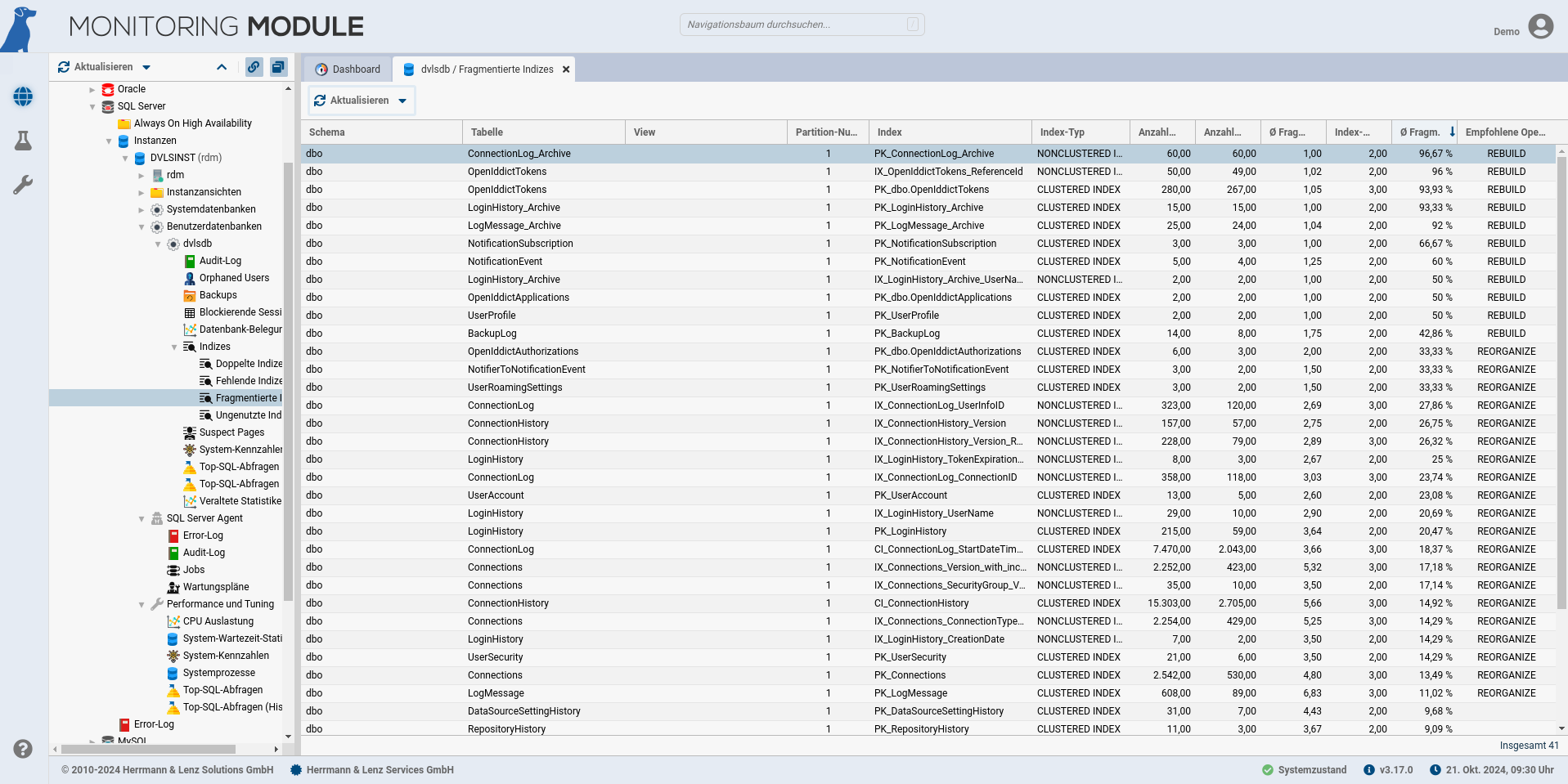Click the table vertical scrollbar
Screen dimensions: 1568x784
coord(1561,383)
